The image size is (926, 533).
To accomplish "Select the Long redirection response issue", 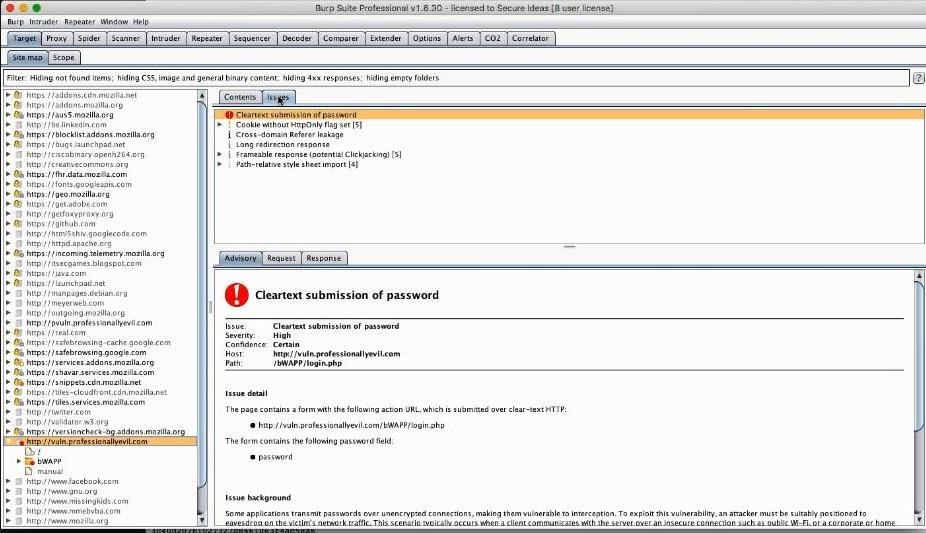I will tap(283, 145).
